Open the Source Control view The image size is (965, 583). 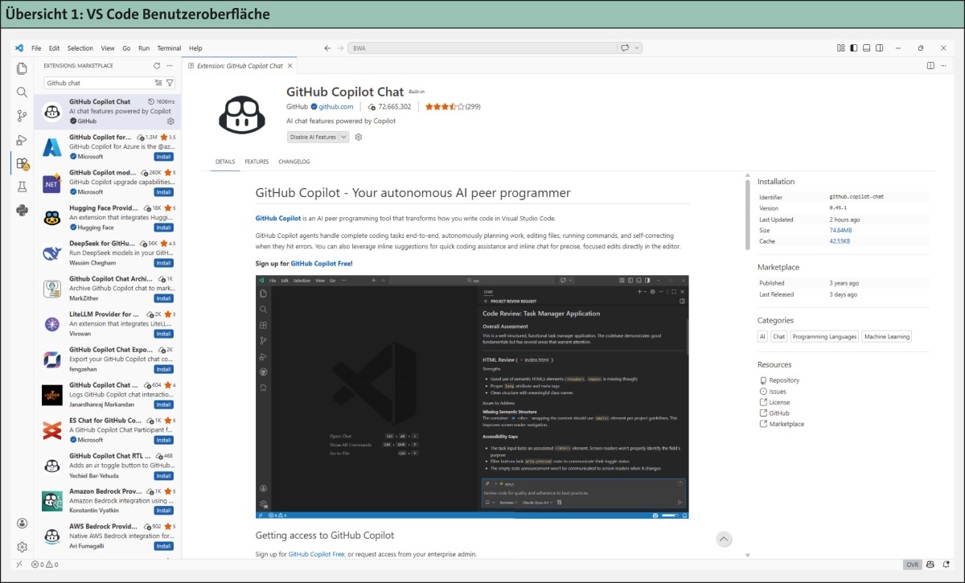pyautogui.click(x=22, y=116)
